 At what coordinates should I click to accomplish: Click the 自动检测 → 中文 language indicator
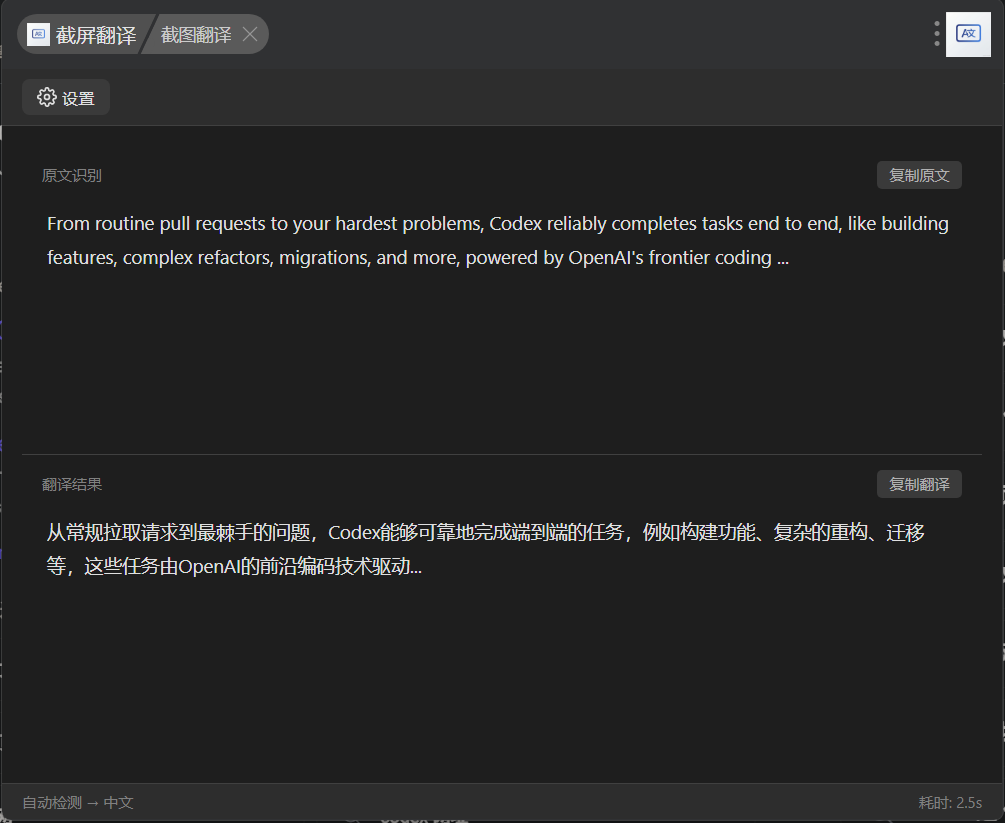(x=78, y=802)
